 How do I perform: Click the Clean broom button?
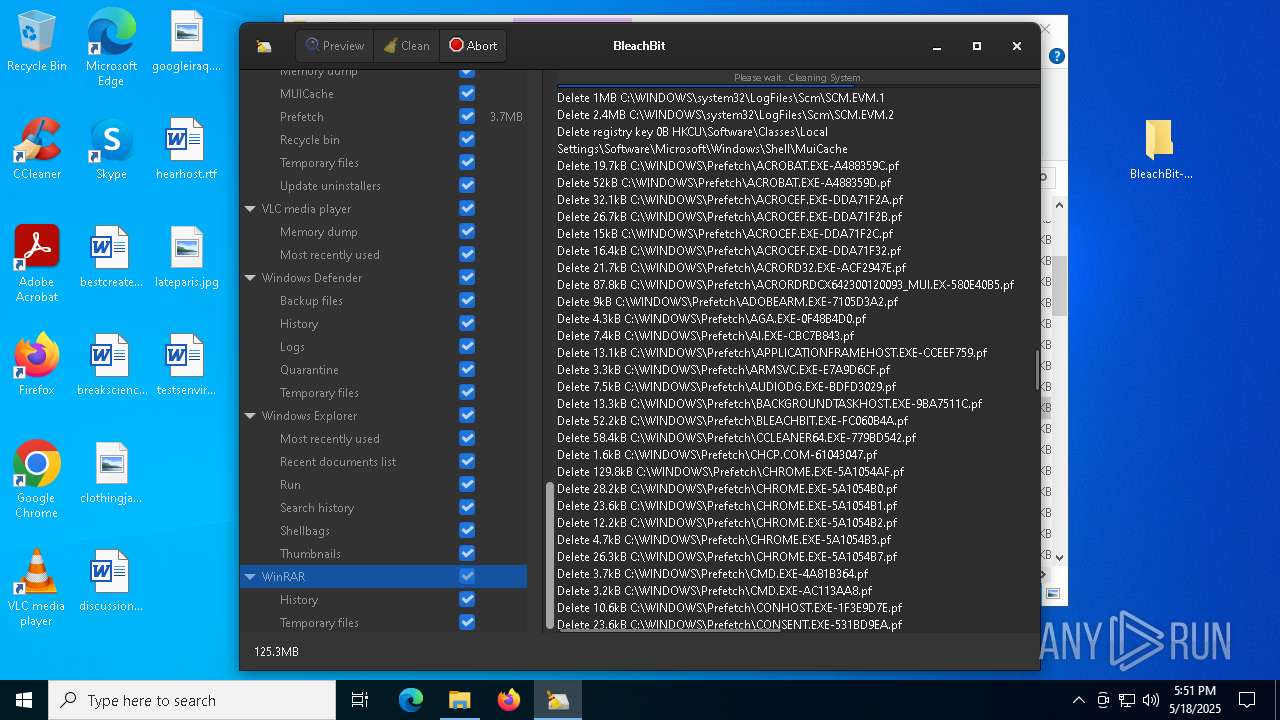point(406,46)
